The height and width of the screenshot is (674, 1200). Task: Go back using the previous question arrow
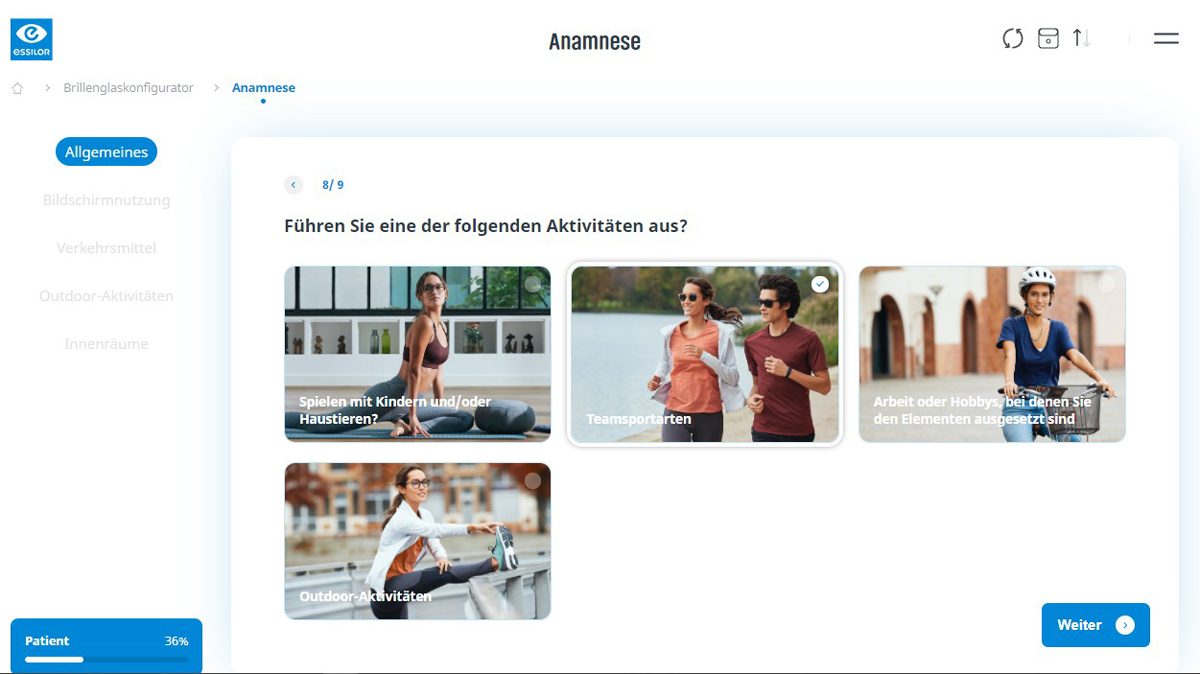(293, 185)
